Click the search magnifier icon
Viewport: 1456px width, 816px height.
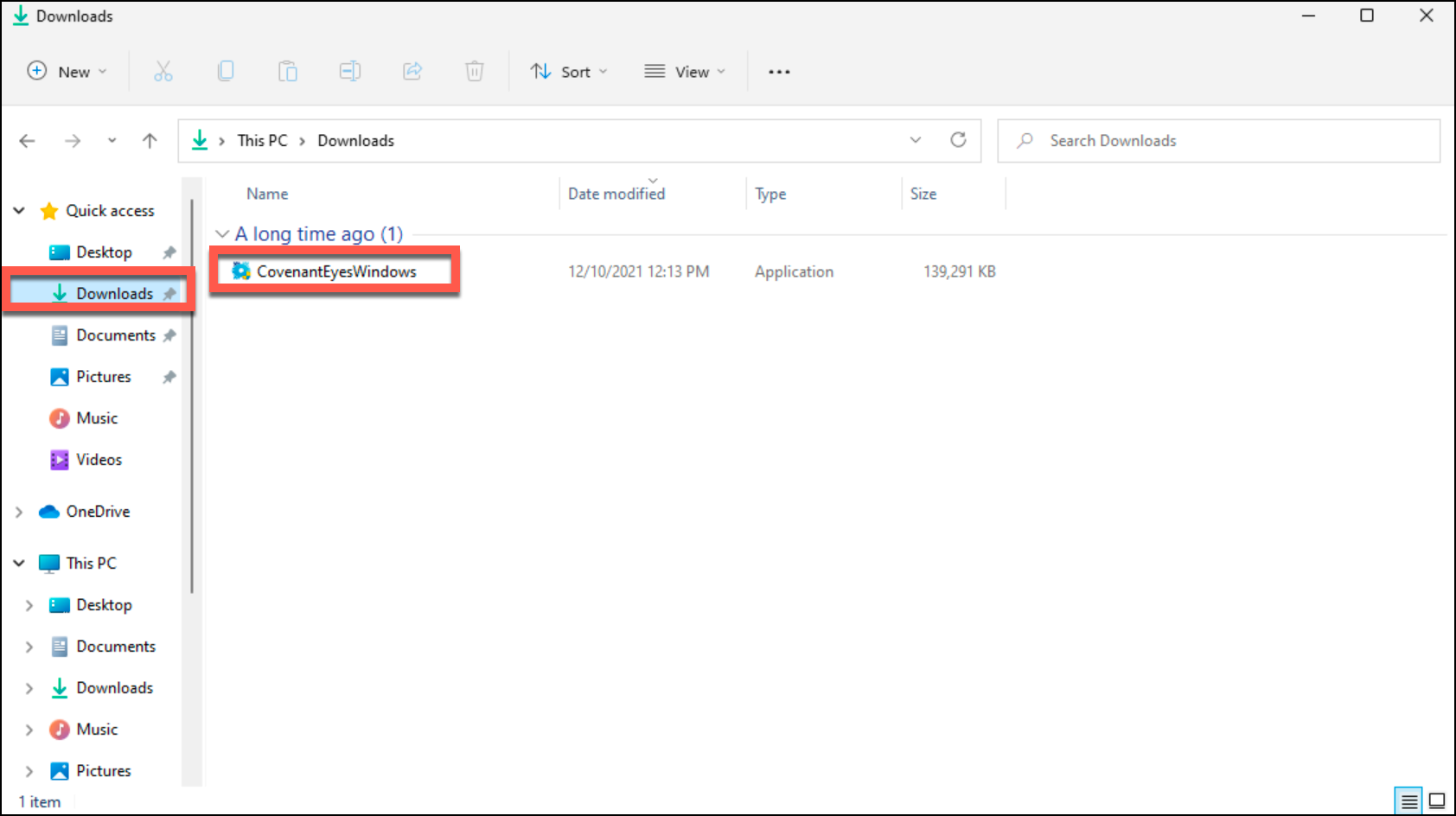coord(1025,140)
